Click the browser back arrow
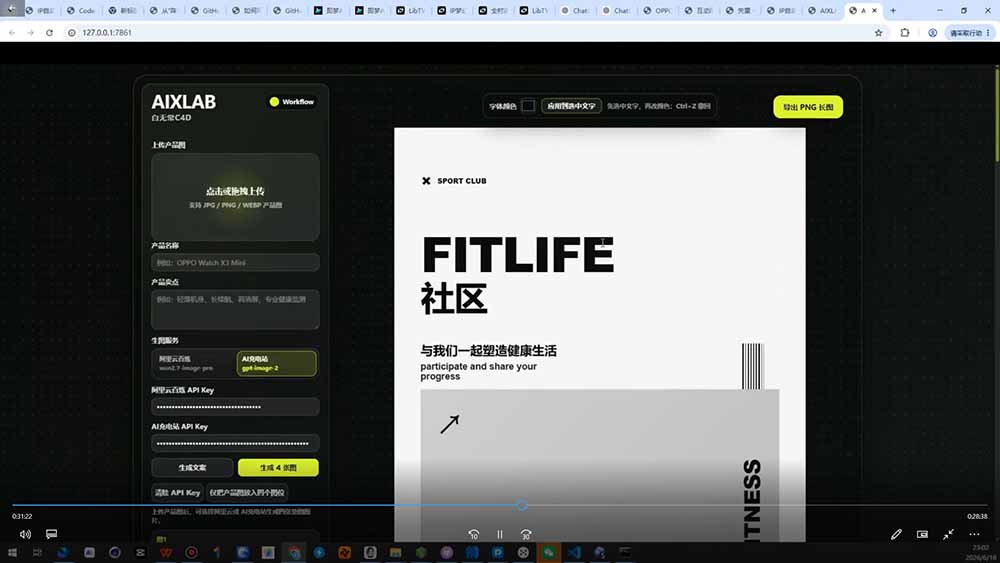 (12, 33)
